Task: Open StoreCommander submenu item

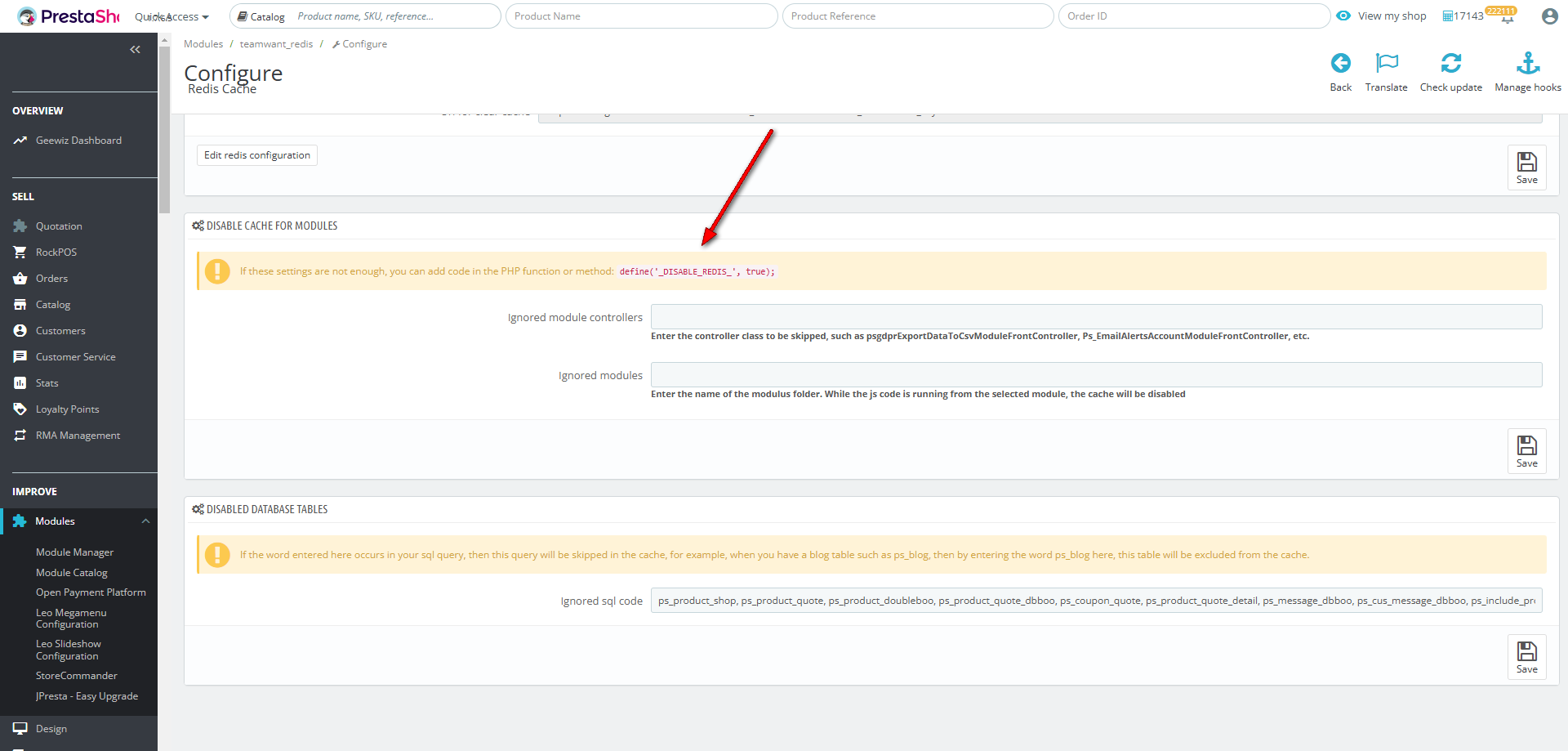Action: tap(77, 676)
